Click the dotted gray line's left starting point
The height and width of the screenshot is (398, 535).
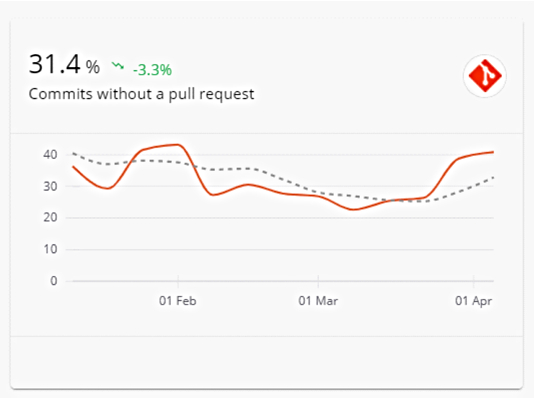click(x=74, y=153)
